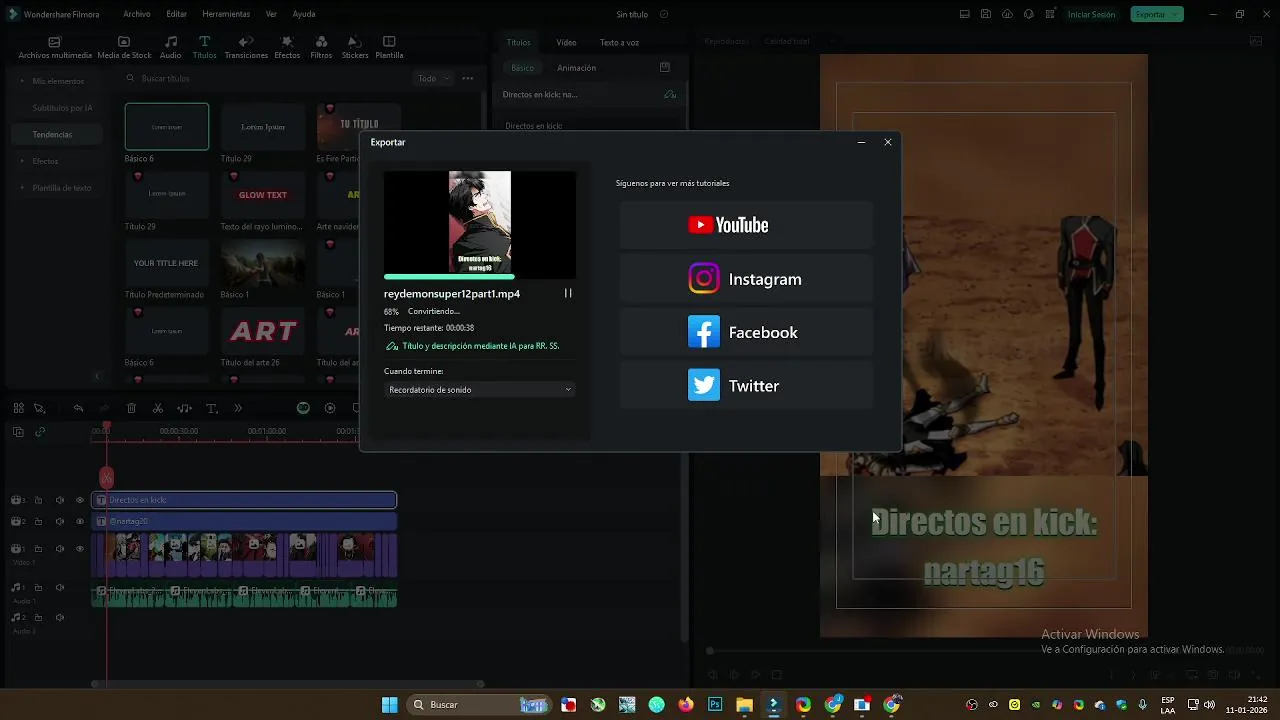Viewport: 1280px width, 720px height.
Task: Click the selection arrow tool in timeline toolbar
Action: 39,408
